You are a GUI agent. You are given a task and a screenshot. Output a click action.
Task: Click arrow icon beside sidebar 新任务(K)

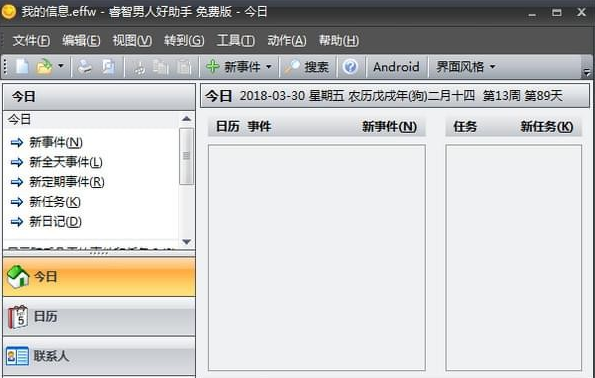[x=17, y=202]
